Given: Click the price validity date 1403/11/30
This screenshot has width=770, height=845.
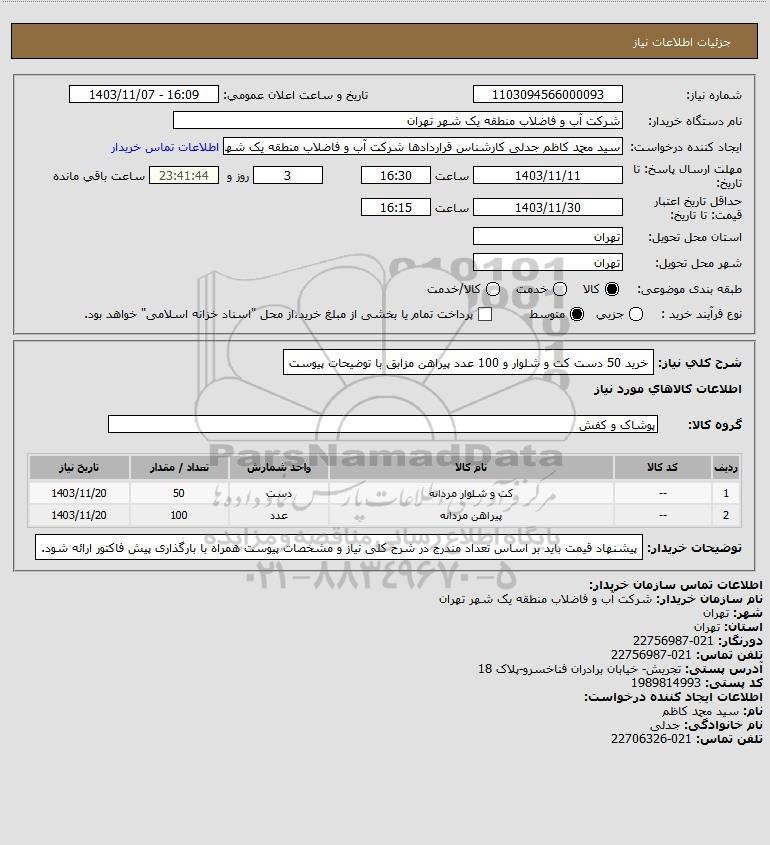Looking at the screenshot, I should click(x=547, y=207).
